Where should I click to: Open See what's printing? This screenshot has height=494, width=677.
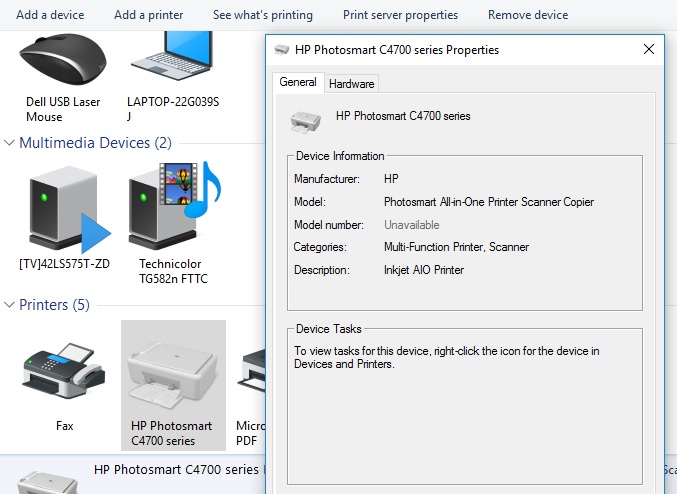(263, 15)
